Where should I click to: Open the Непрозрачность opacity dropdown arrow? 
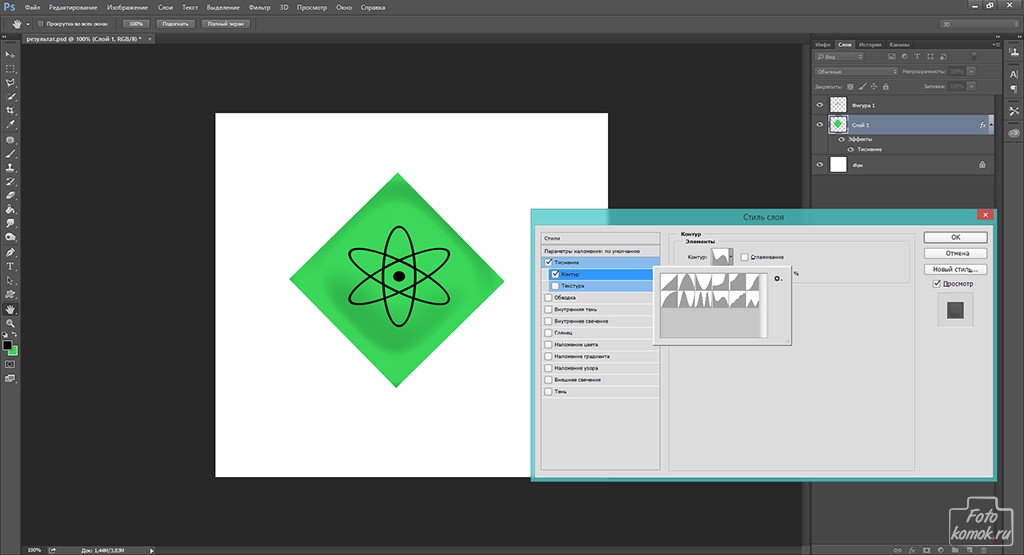972,71
